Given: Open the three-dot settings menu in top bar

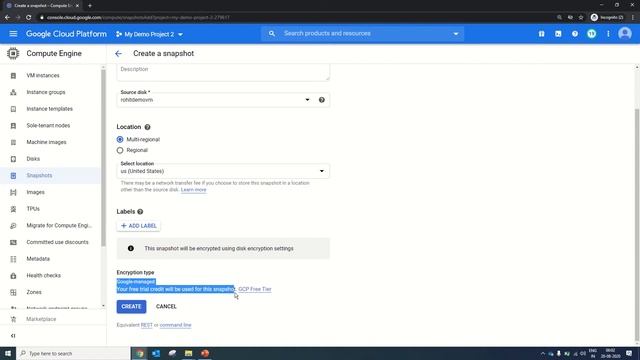Looking at the screenshot, I should pyautogui.click(x=608, y=34).
